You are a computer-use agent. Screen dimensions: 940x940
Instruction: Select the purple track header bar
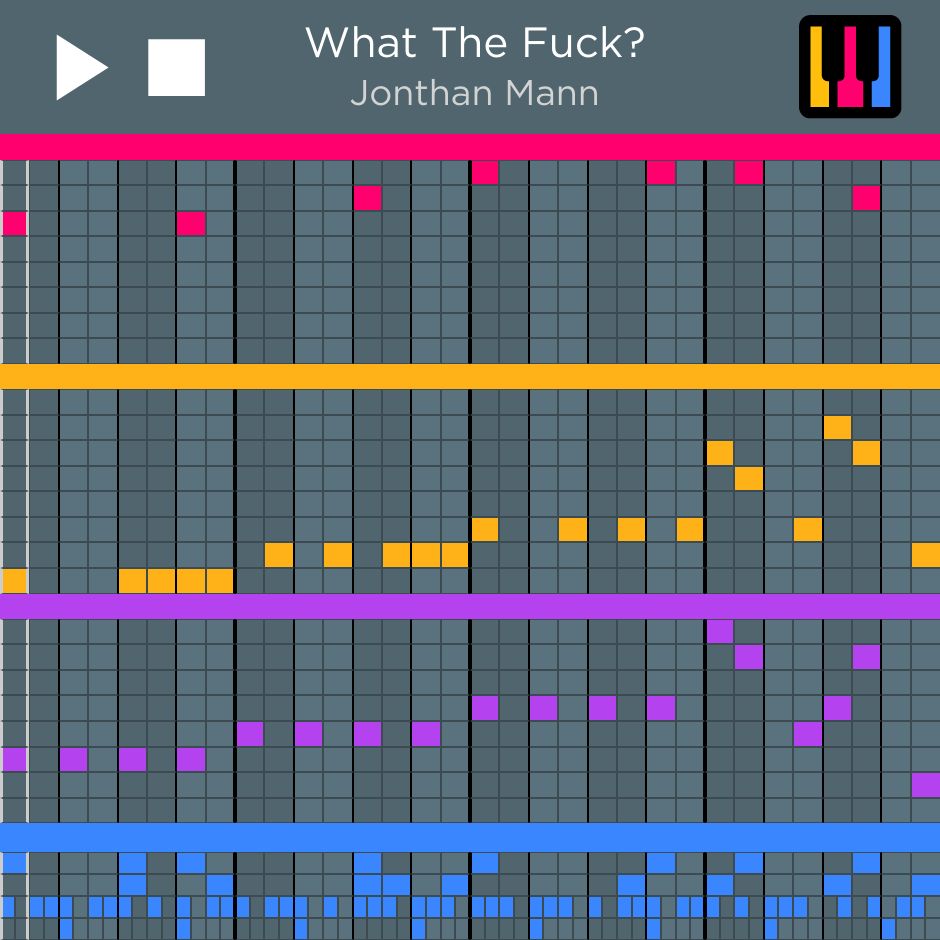coord(470,606)
